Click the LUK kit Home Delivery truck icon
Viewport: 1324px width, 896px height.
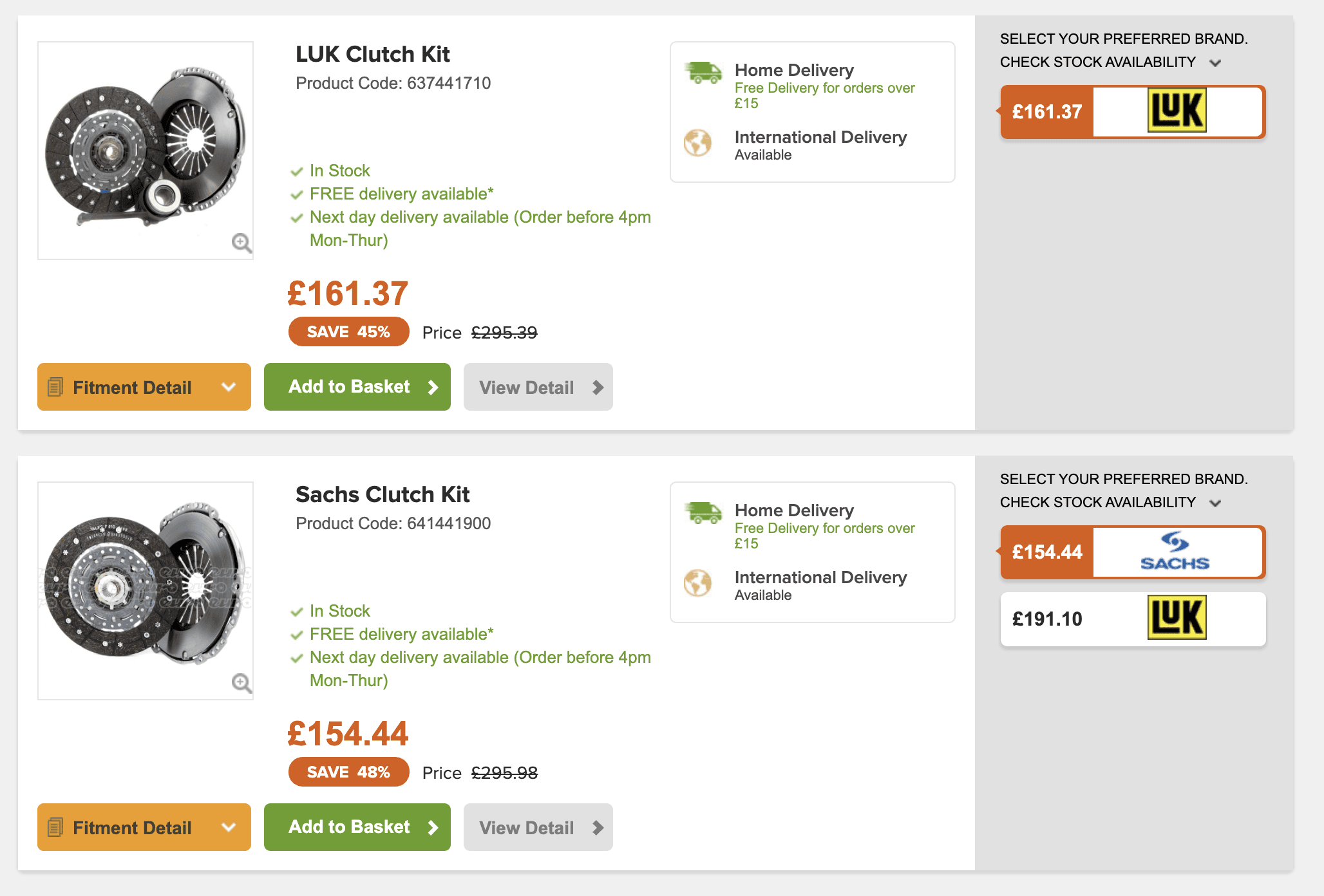pos(703,73)
